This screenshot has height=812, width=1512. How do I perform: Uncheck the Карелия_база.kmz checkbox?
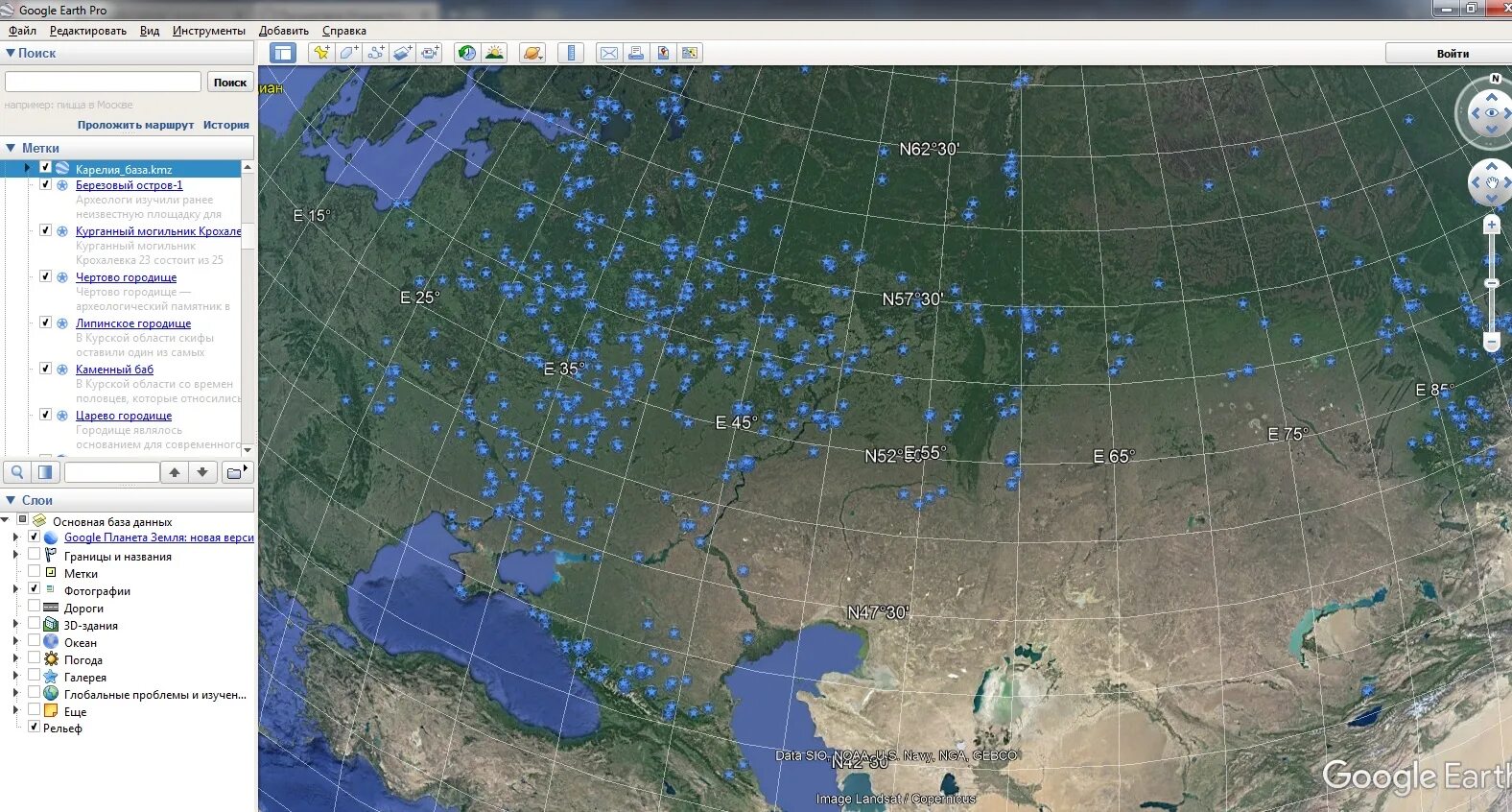[x=45, y=168]
